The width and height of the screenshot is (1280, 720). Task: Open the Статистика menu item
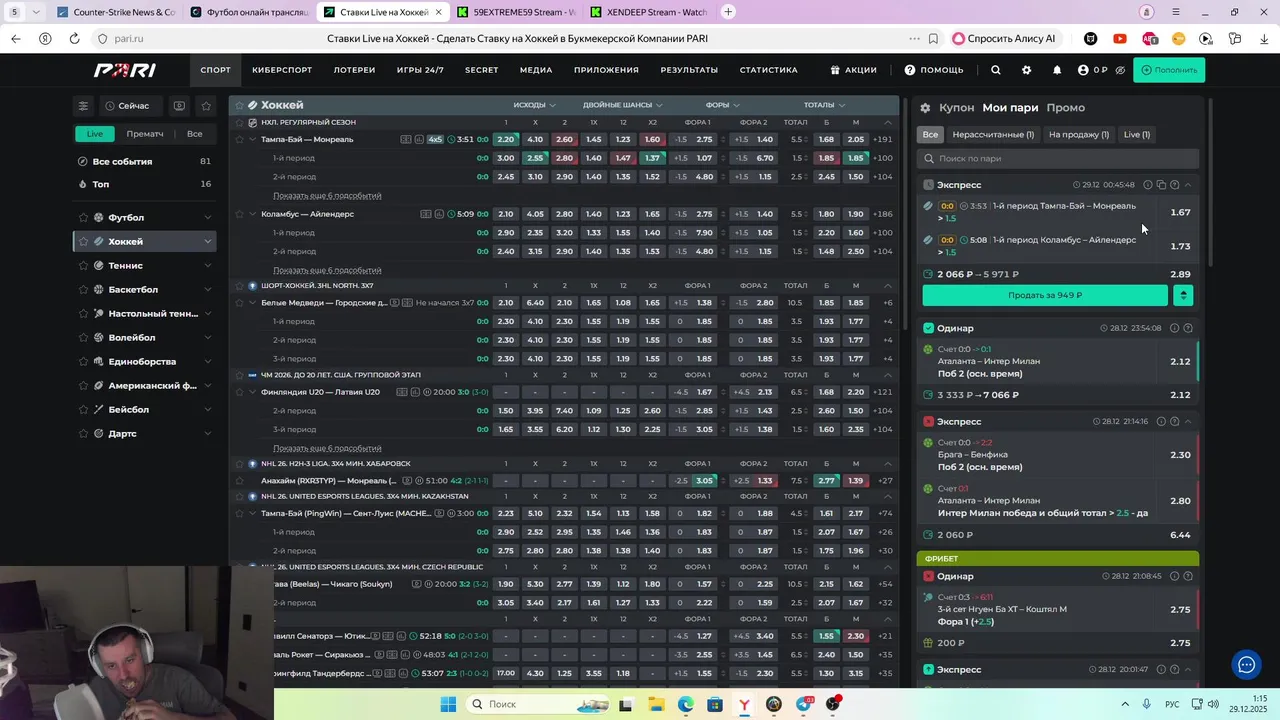pyautogui.click(x=768, y=70)
